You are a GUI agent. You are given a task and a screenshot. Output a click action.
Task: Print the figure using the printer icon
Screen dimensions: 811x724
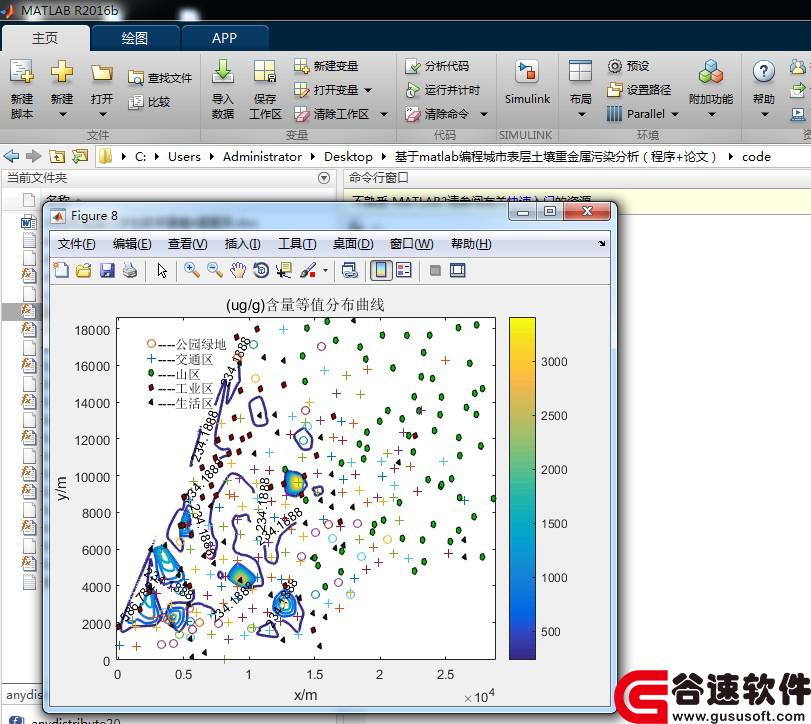[130, 270]
